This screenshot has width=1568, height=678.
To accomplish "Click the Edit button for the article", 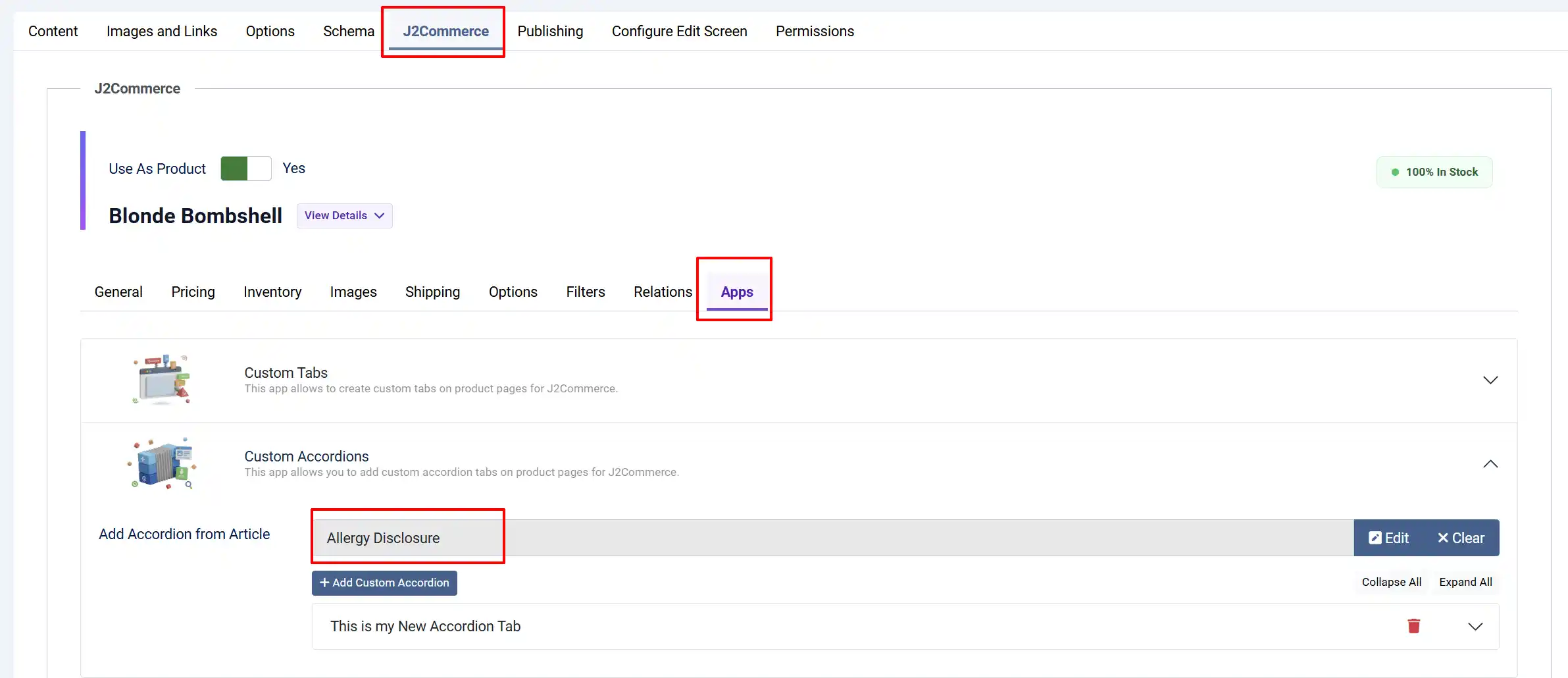I will point(1388,538).
